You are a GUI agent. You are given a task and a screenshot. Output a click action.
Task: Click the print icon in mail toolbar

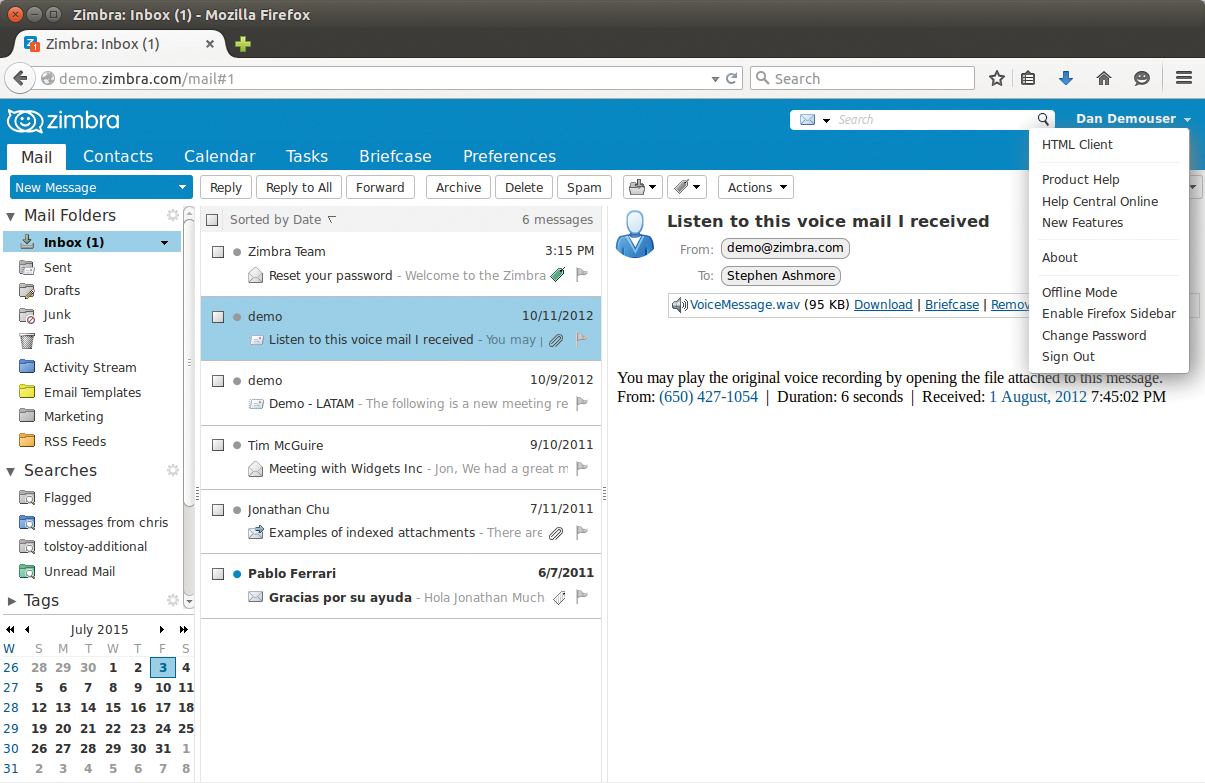point(636,187)
